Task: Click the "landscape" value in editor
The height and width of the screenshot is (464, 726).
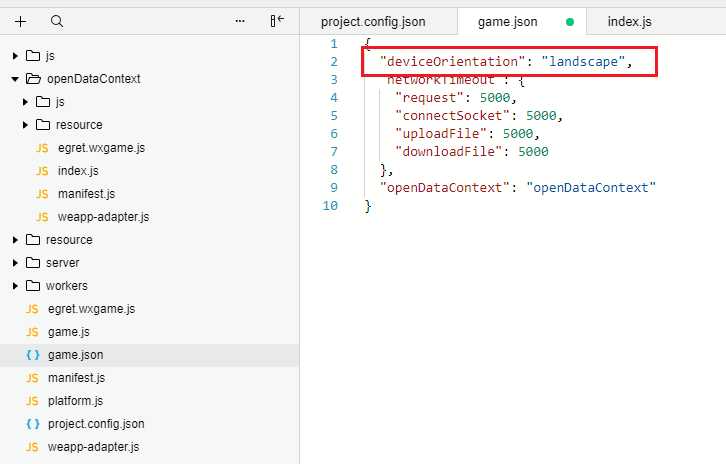Action: [x=583, y=62]
